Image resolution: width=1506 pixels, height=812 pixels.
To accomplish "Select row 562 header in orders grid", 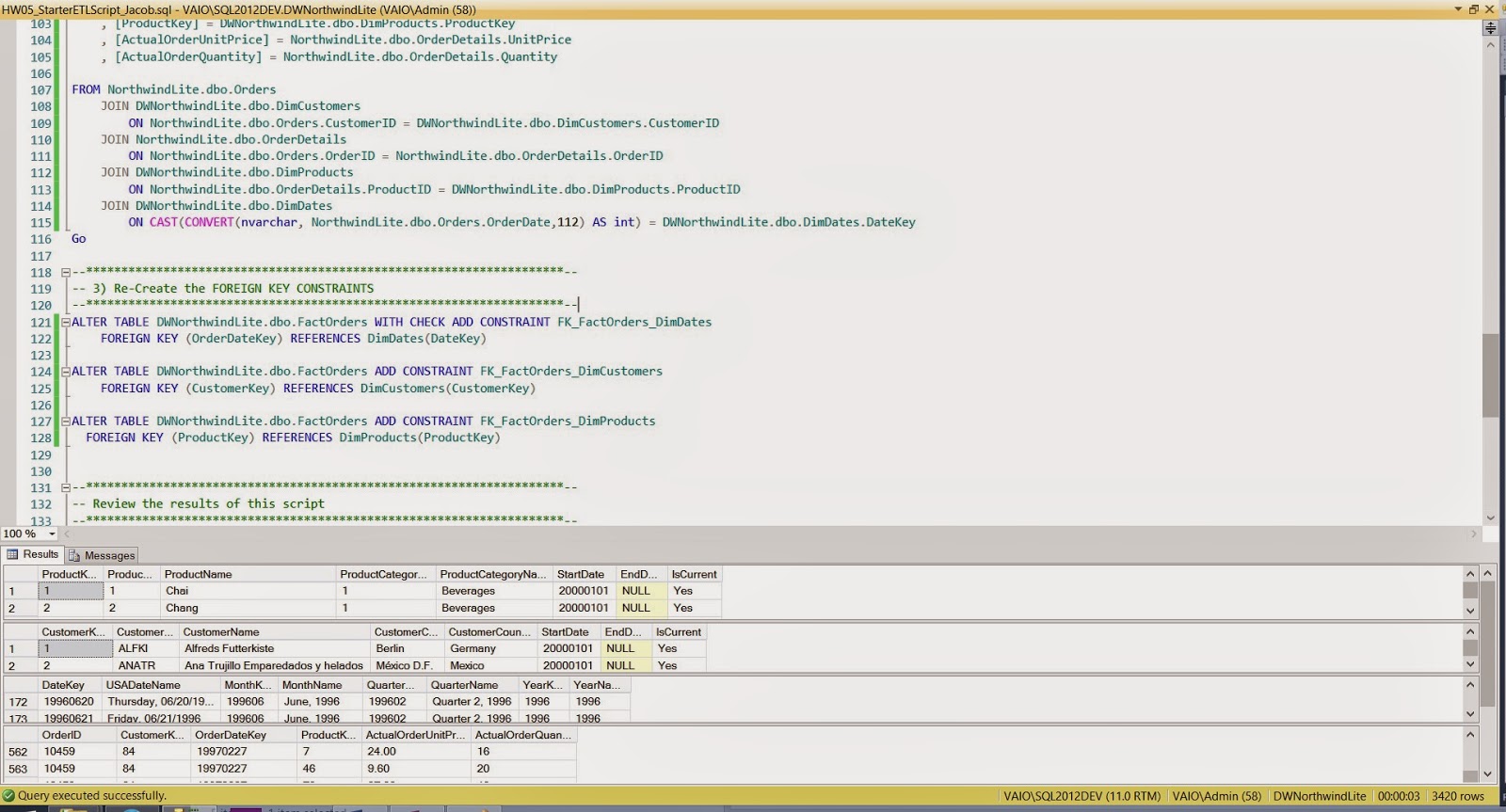I will [19, 752].
